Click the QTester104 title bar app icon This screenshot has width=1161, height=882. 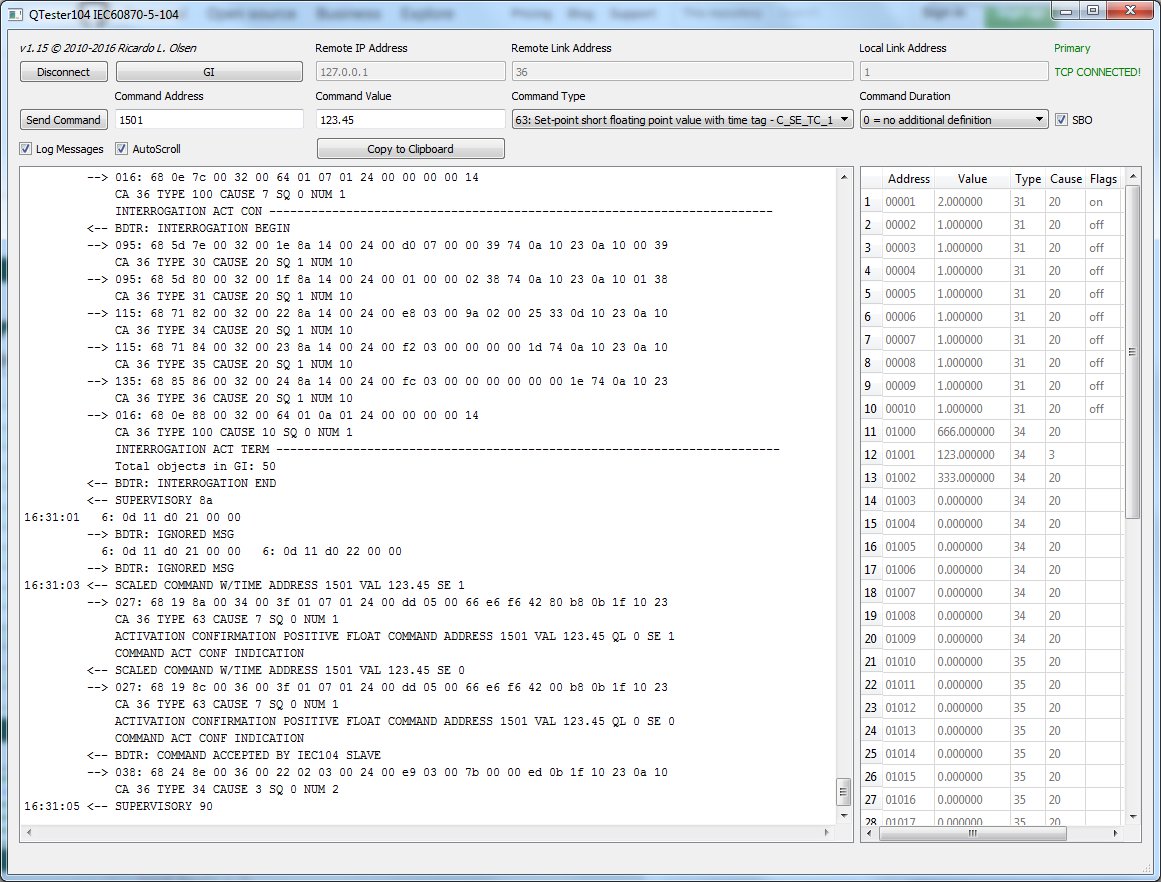16,14
